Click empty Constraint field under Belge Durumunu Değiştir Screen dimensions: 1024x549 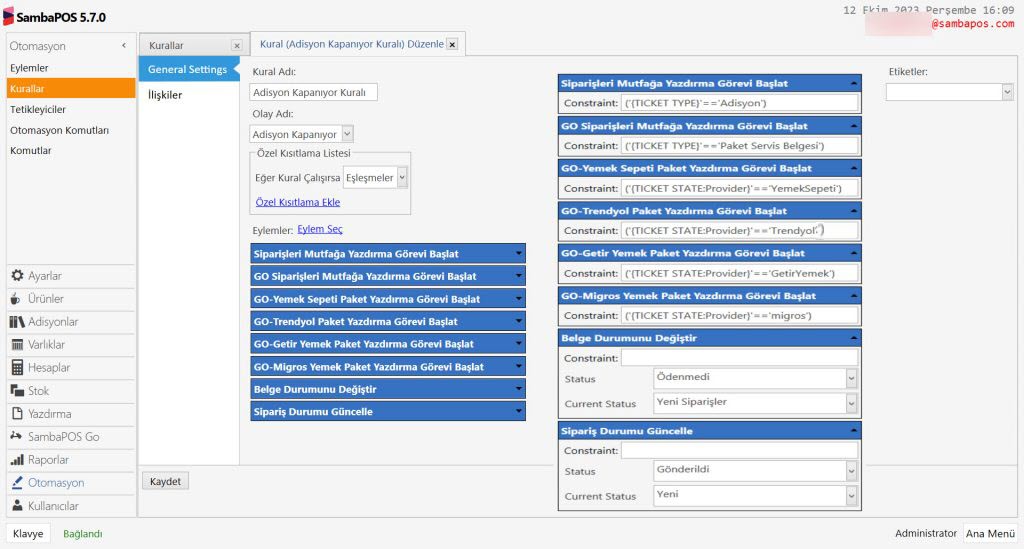coord(740,358)
